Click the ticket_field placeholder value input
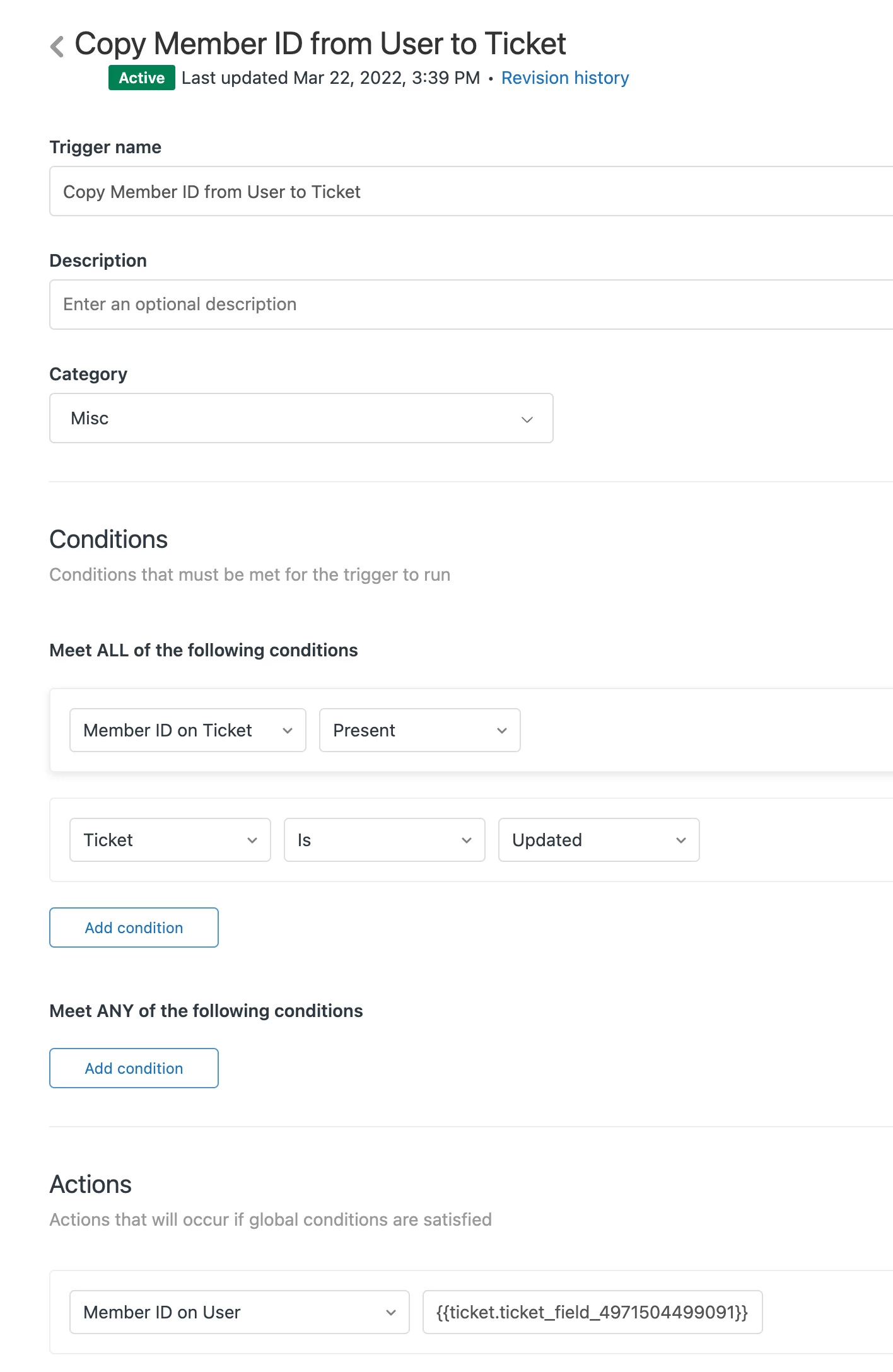Screen dimensions: 893x1372 [x=592, y=1312]
